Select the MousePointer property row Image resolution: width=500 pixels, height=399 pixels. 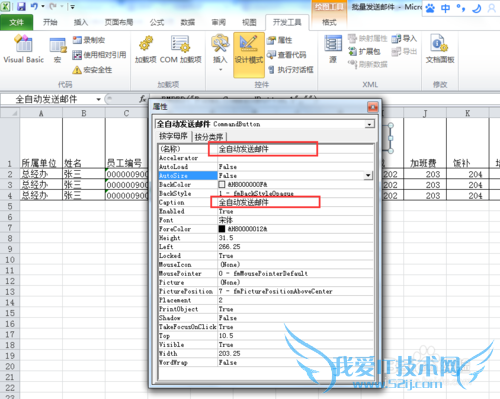pyautogui.click(x=266, y=274)
